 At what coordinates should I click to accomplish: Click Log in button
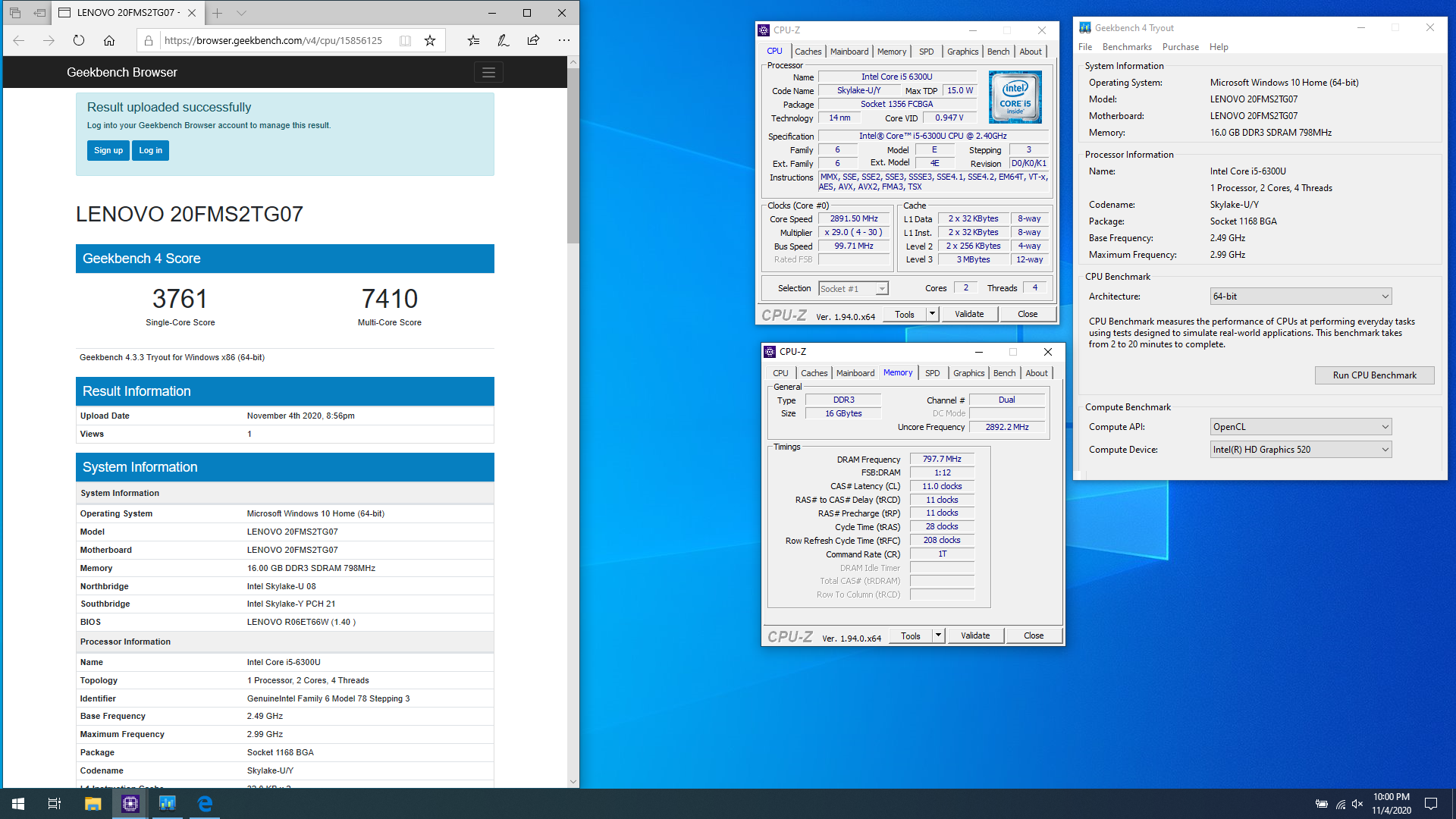(x=150, y=150)
